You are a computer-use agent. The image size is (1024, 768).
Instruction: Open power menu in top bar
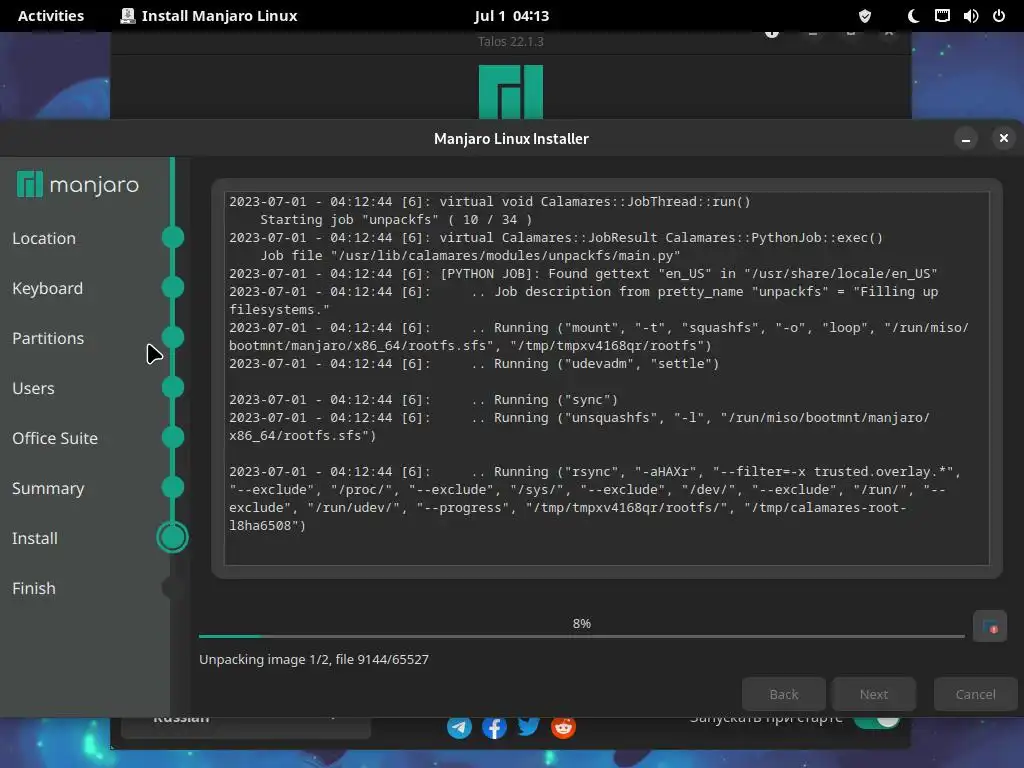(x=999, y=16)
